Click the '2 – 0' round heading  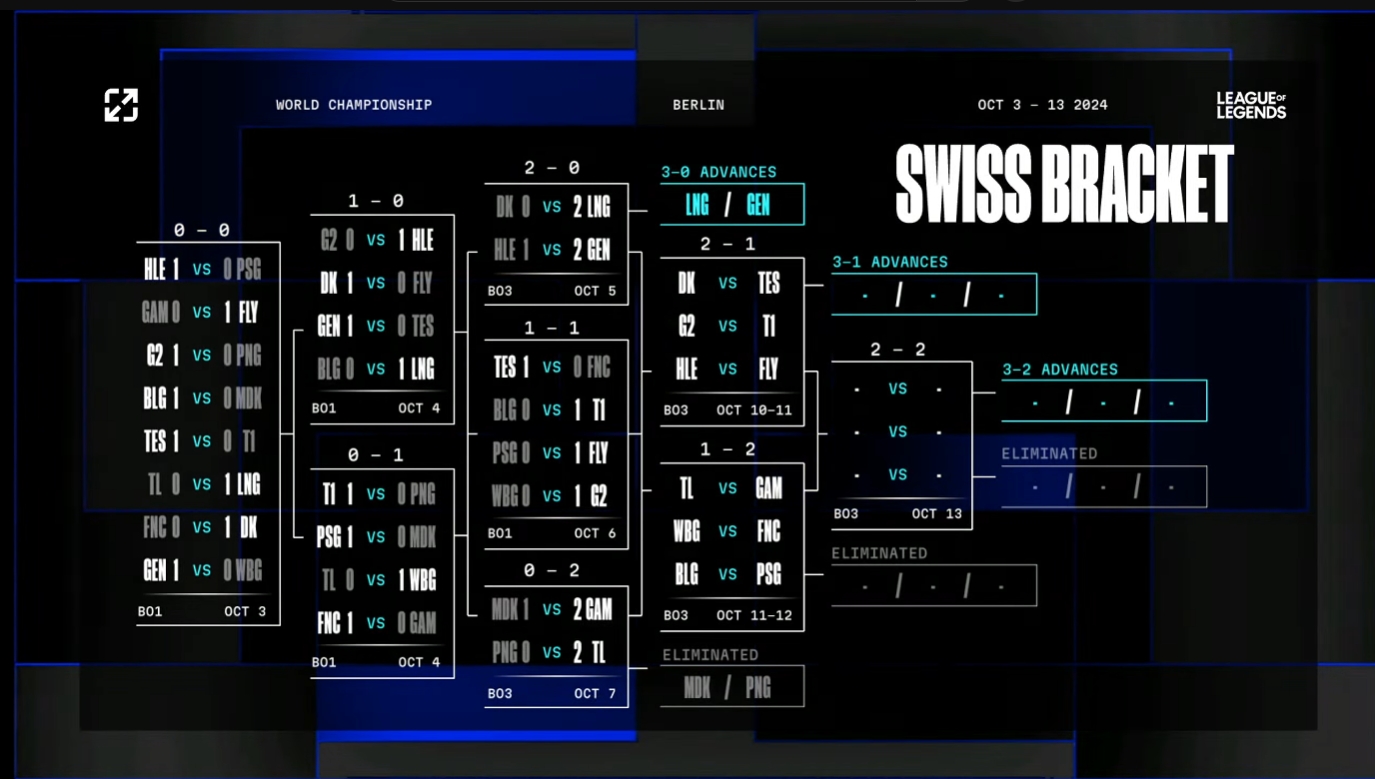click(552, 168)
